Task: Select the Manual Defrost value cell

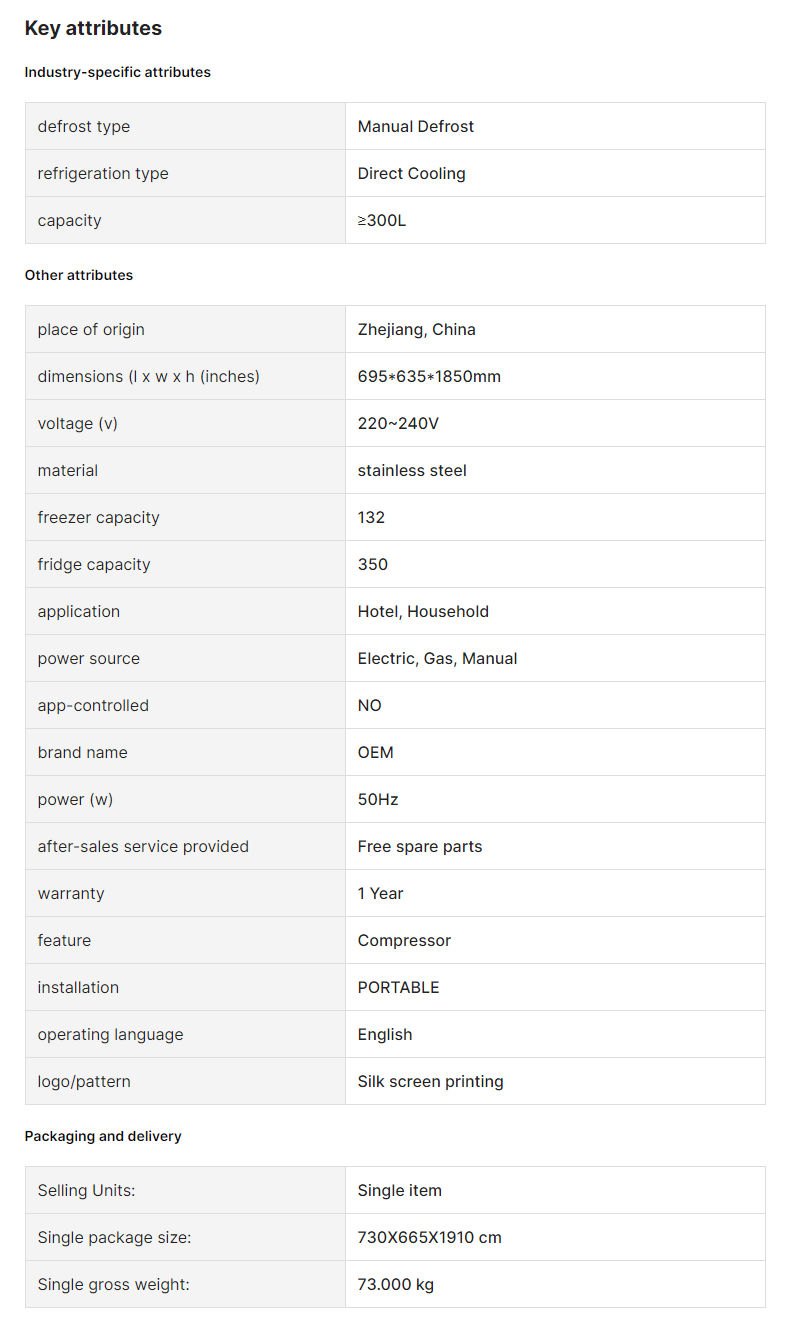Action: coord(555,126)
